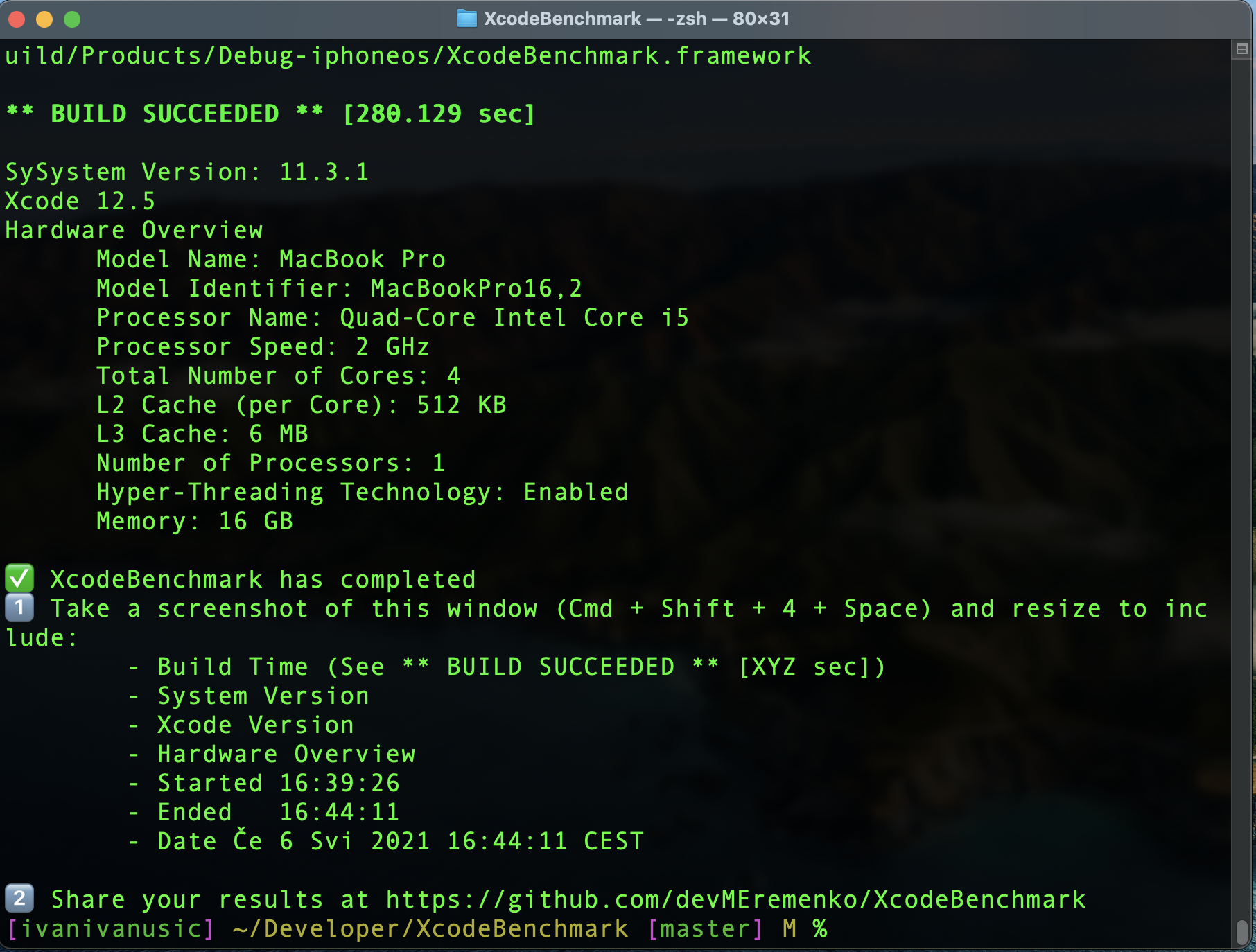Click 'Hyper-Threading Technology: Enabled' line
This screenshot has height=952, width=1256.
pos(363,492)
